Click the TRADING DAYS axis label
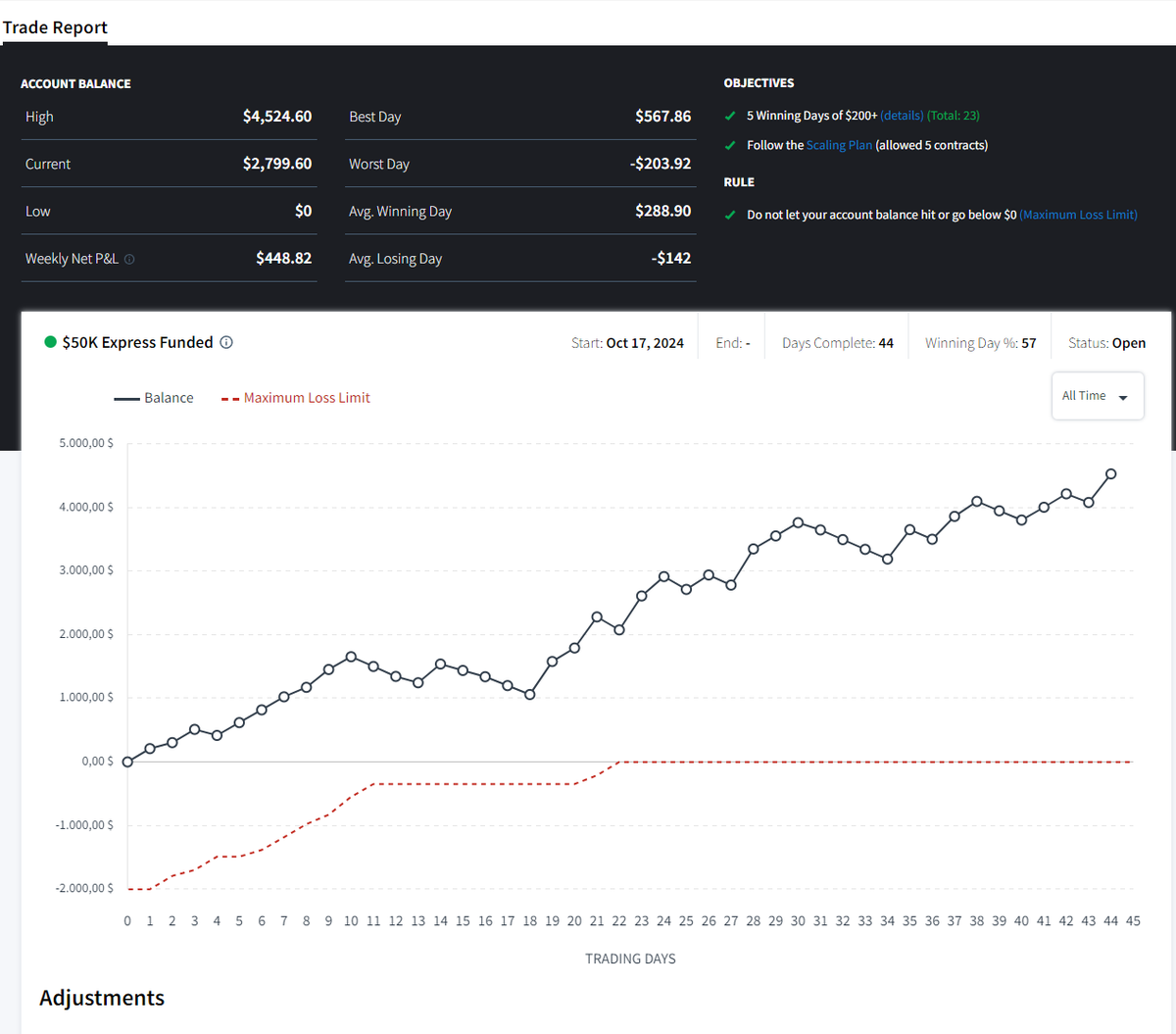1176x1034 pixels. click(x=630, y=959)
